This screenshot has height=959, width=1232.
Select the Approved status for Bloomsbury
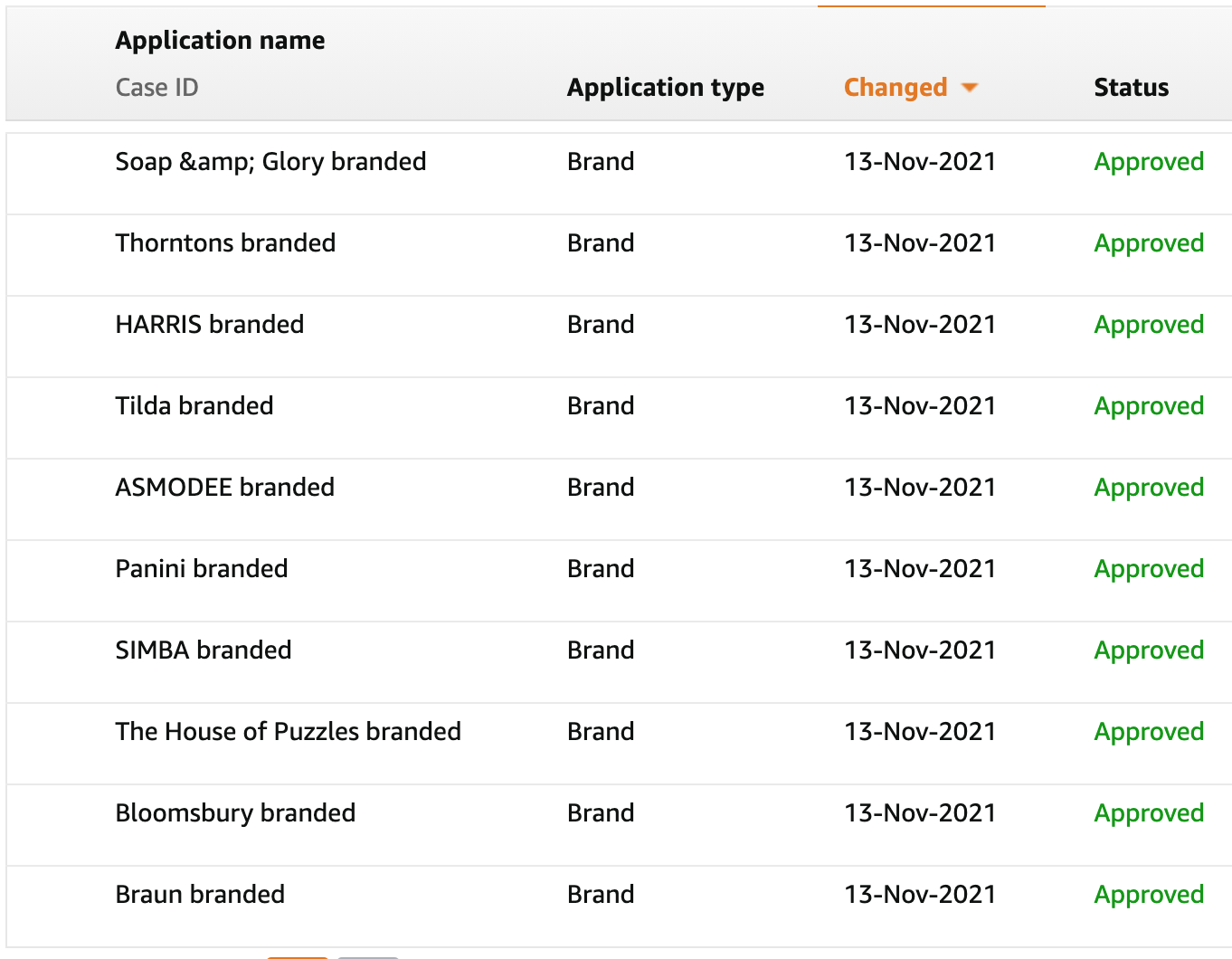(x=1149, y=814)
